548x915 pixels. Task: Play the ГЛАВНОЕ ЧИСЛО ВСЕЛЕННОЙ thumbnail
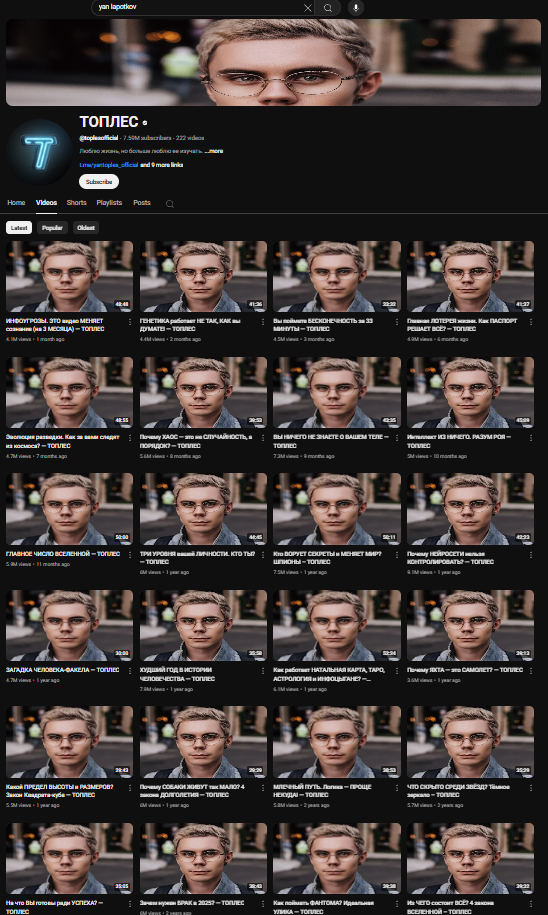69,509
